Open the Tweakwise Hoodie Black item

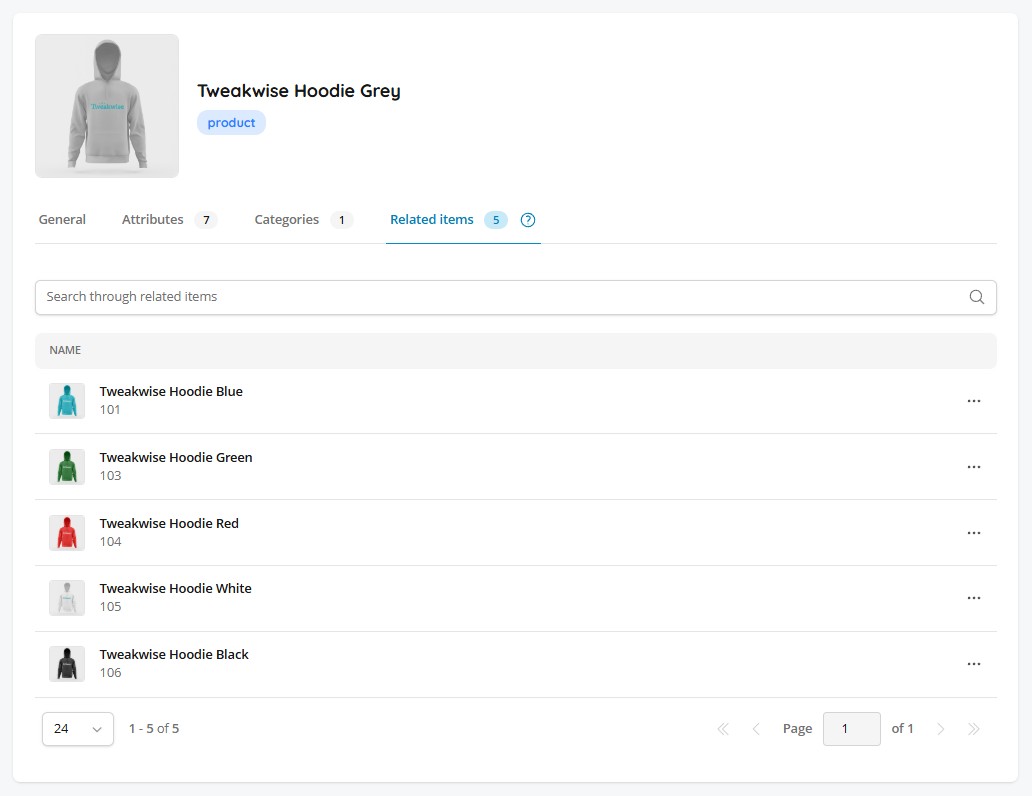click(x=174, y=654)
